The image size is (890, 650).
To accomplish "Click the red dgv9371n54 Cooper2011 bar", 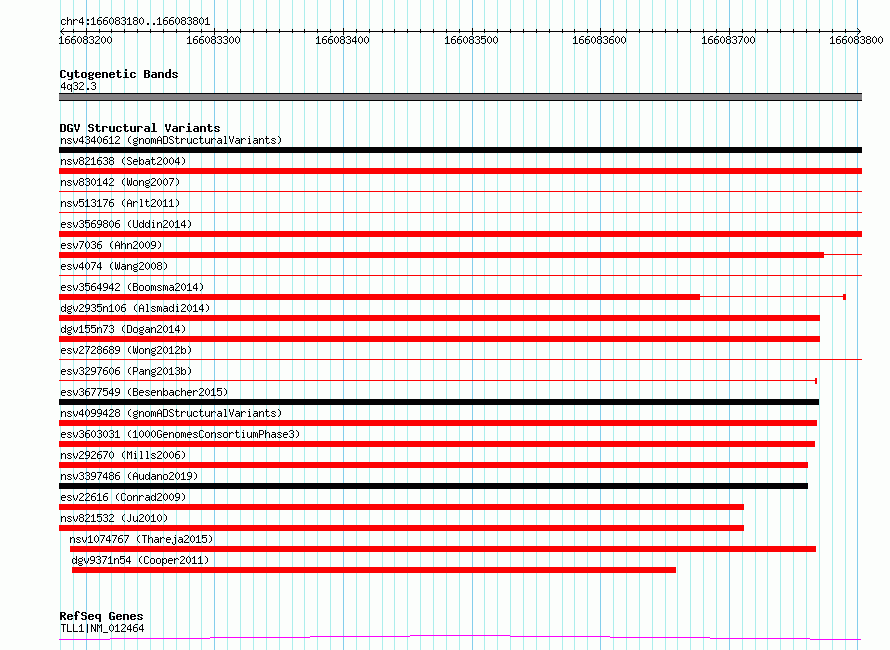I will [374, 570].
